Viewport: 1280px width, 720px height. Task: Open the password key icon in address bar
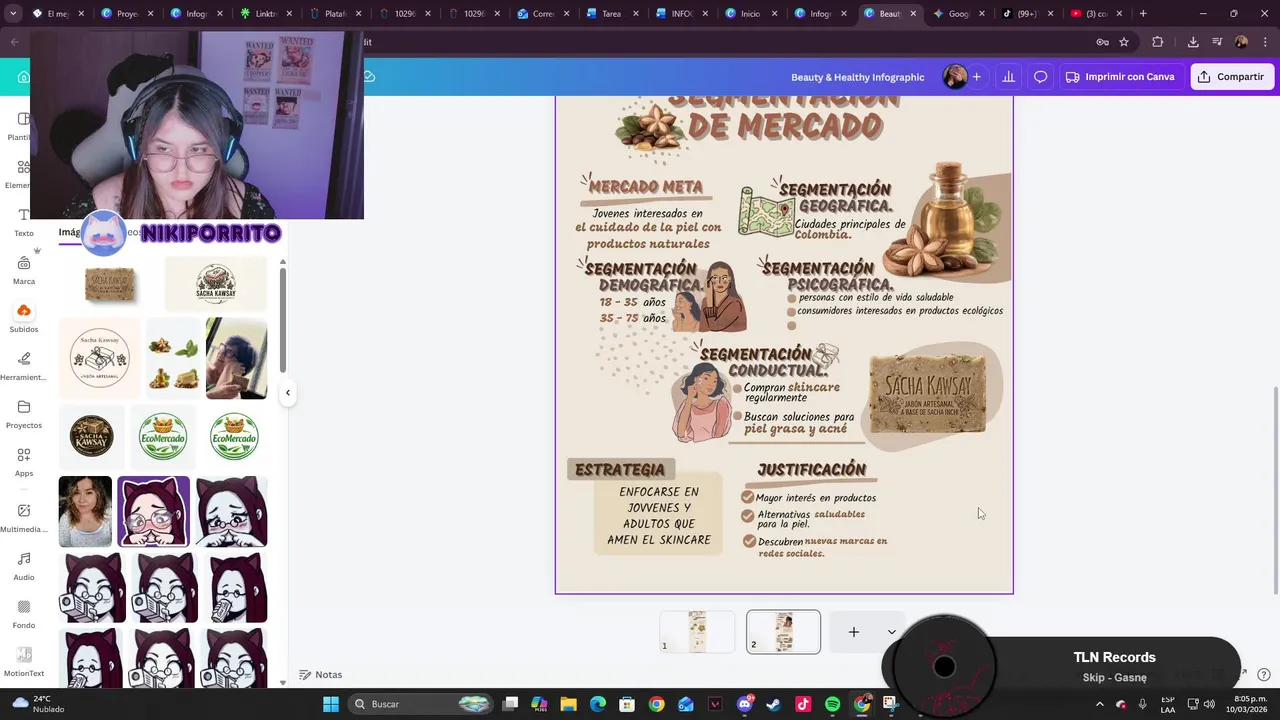(x=1102, y=42)
